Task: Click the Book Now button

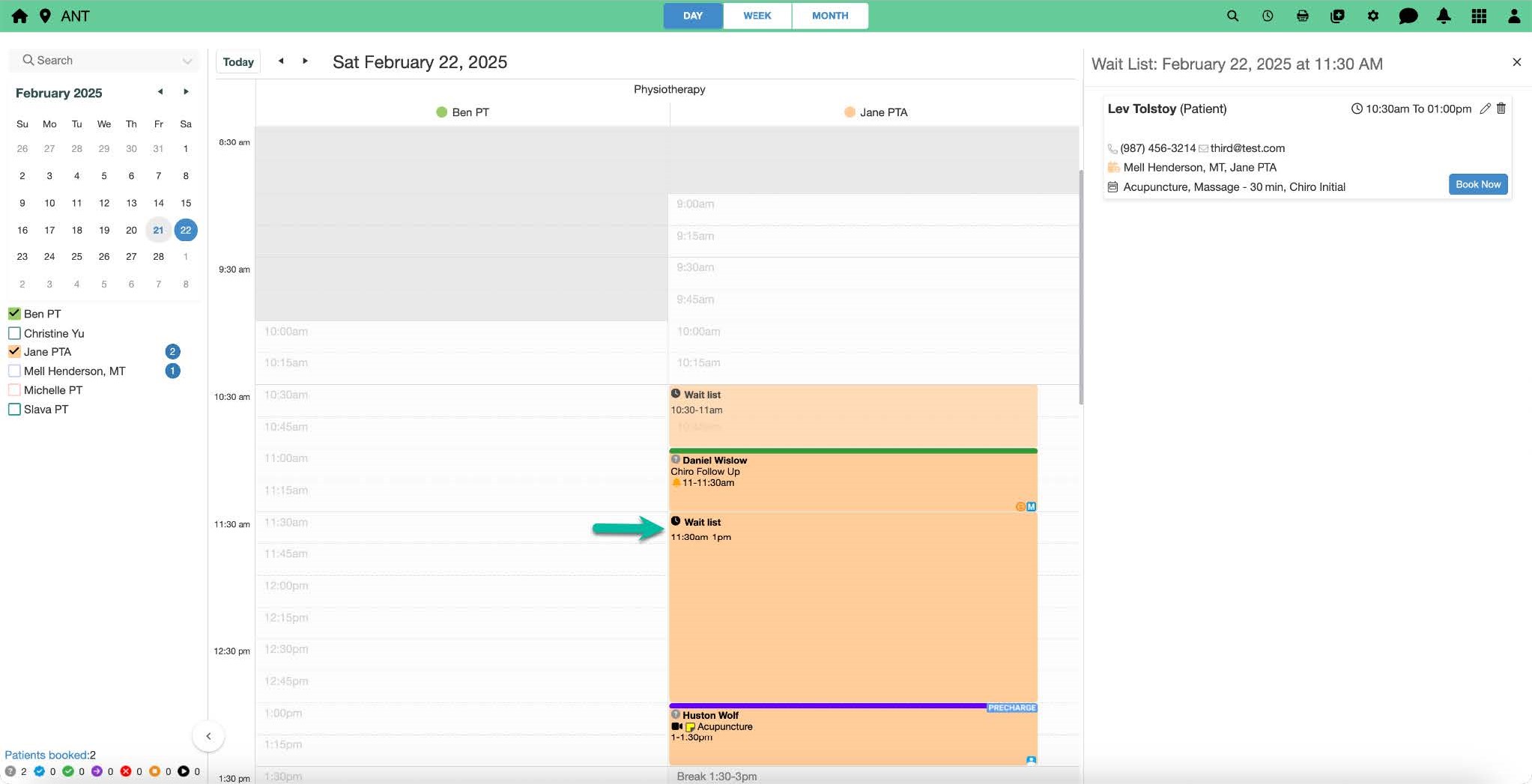Action: coord(1477,184)
